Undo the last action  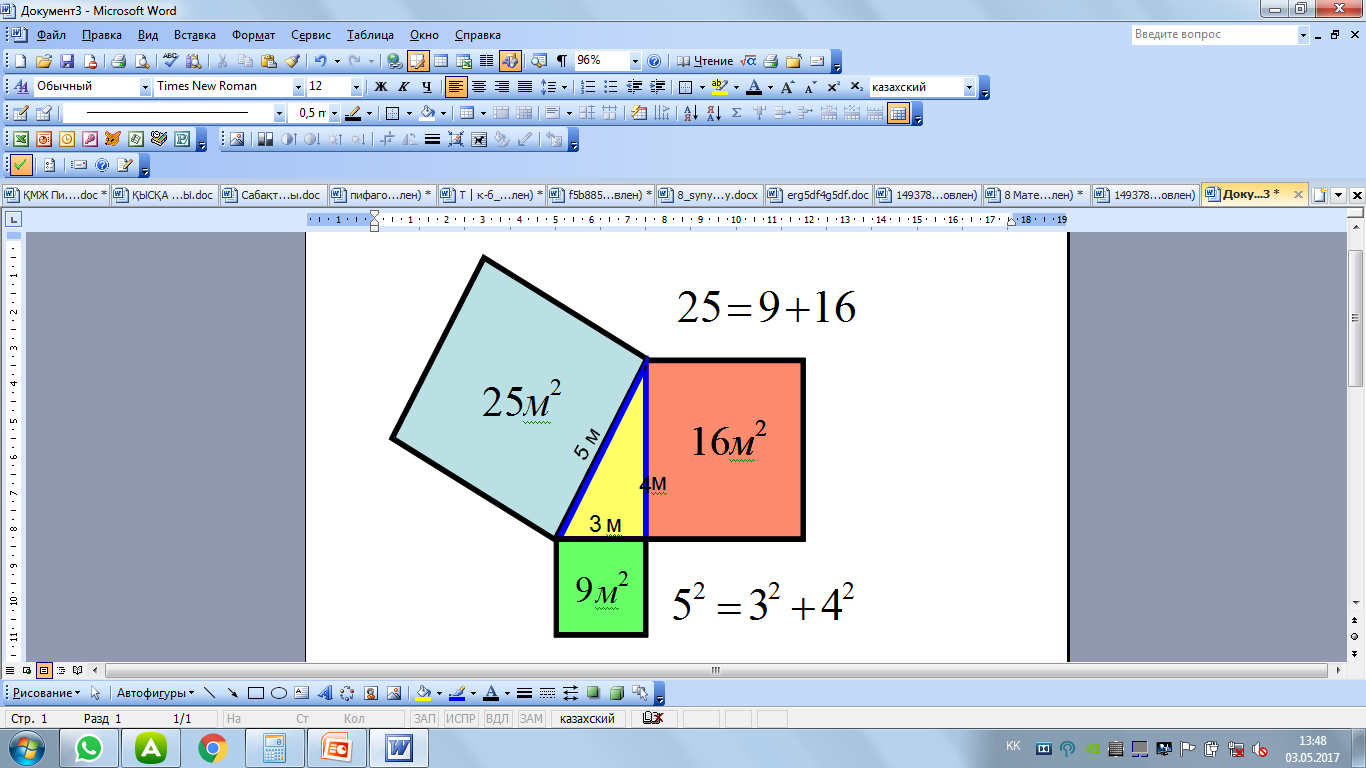coord(320,61)
